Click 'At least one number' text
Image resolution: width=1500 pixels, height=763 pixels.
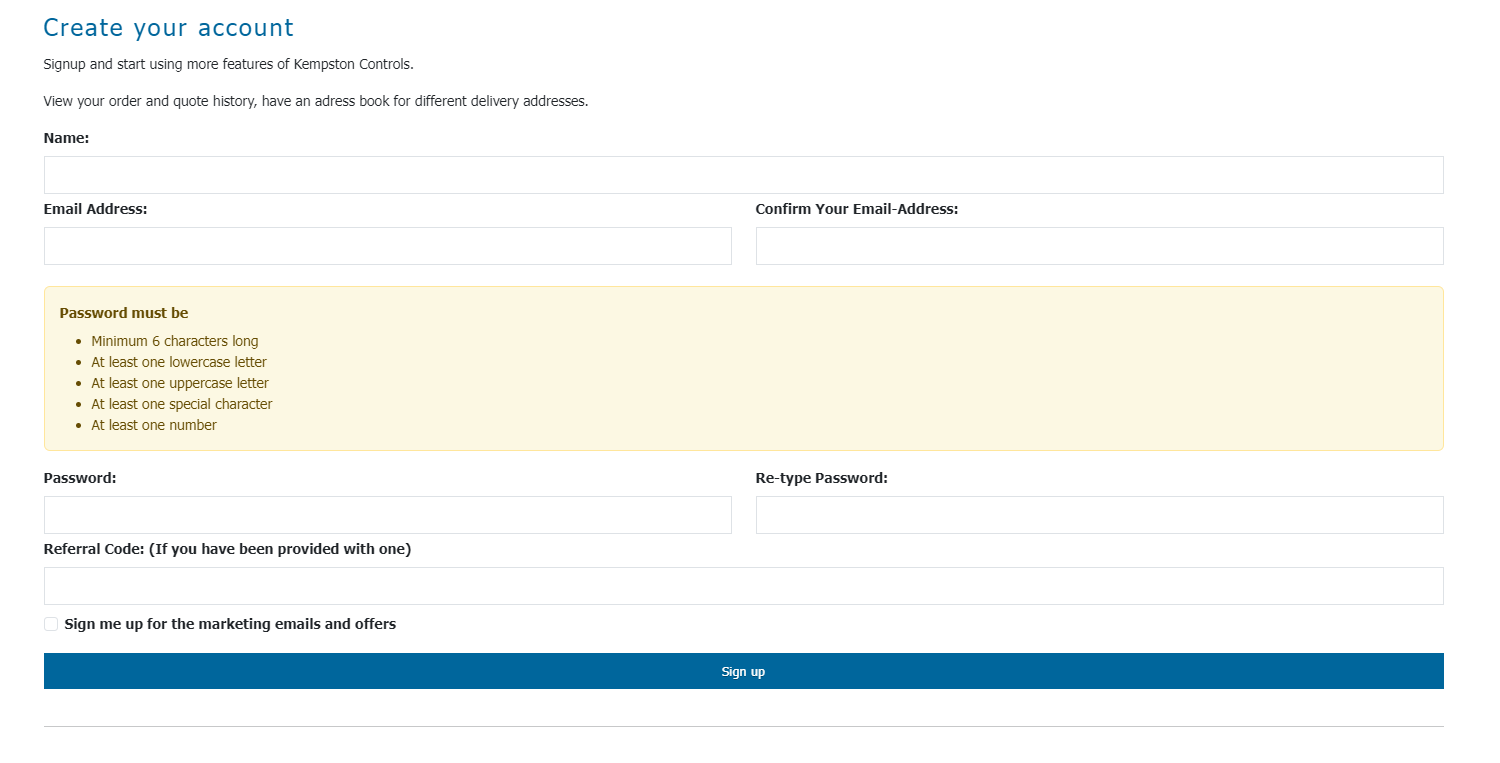pyautogui.click(x=154, y=425)
